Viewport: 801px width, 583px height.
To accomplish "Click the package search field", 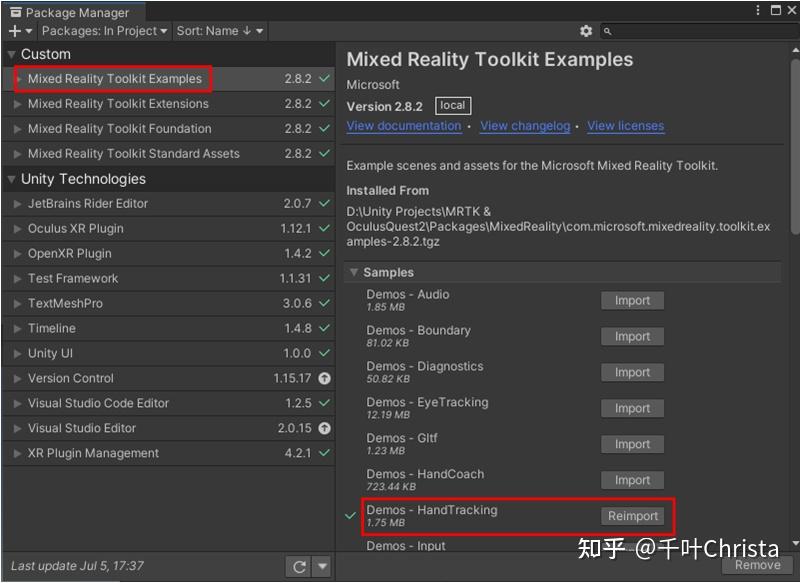I will [x=700, y=31].
